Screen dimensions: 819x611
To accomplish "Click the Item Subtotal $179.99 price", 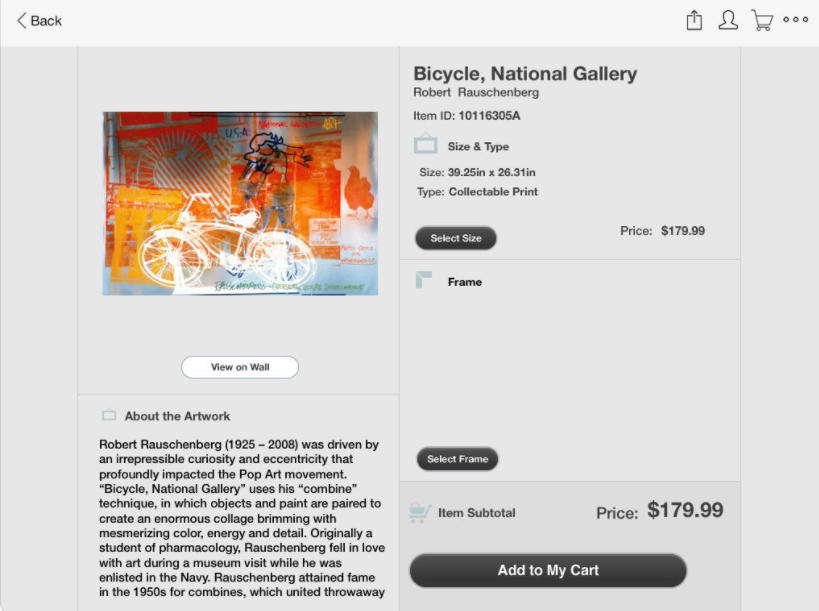I will 685,510.
